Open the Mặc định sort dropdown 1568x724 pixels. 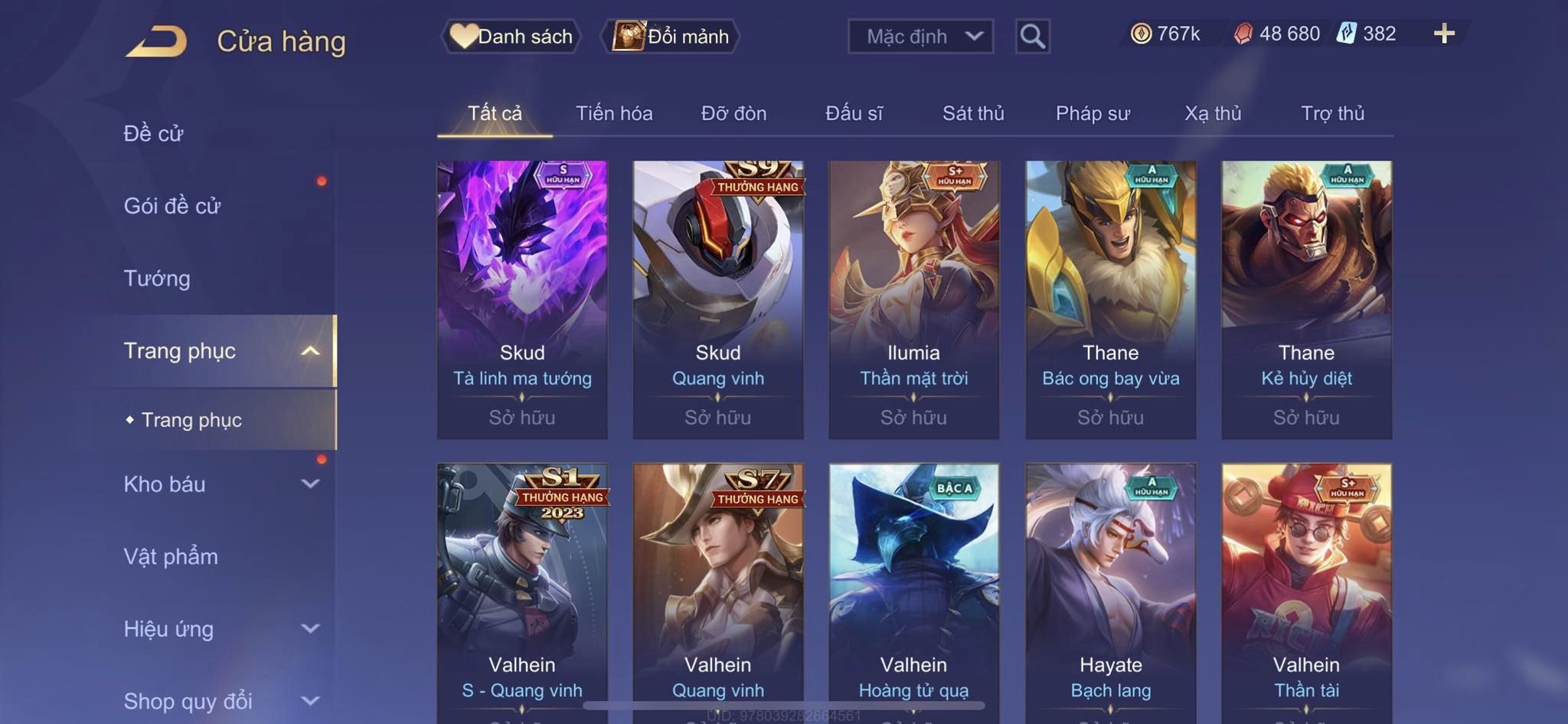920,36
